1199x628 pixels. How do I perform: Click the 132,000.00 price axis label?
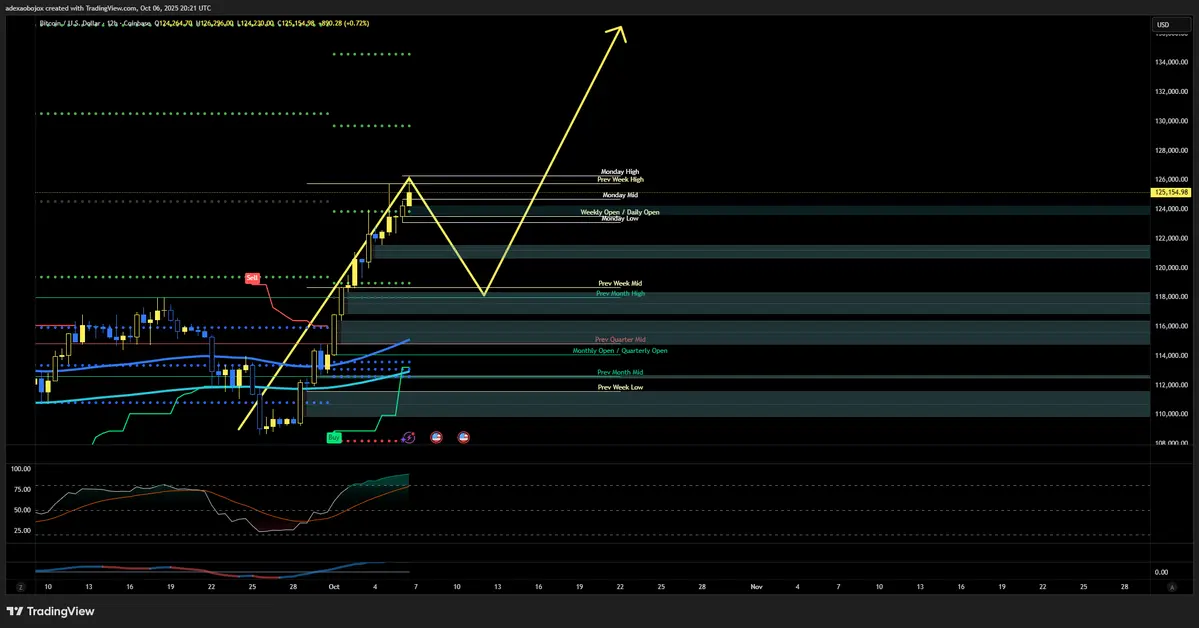1171,92
